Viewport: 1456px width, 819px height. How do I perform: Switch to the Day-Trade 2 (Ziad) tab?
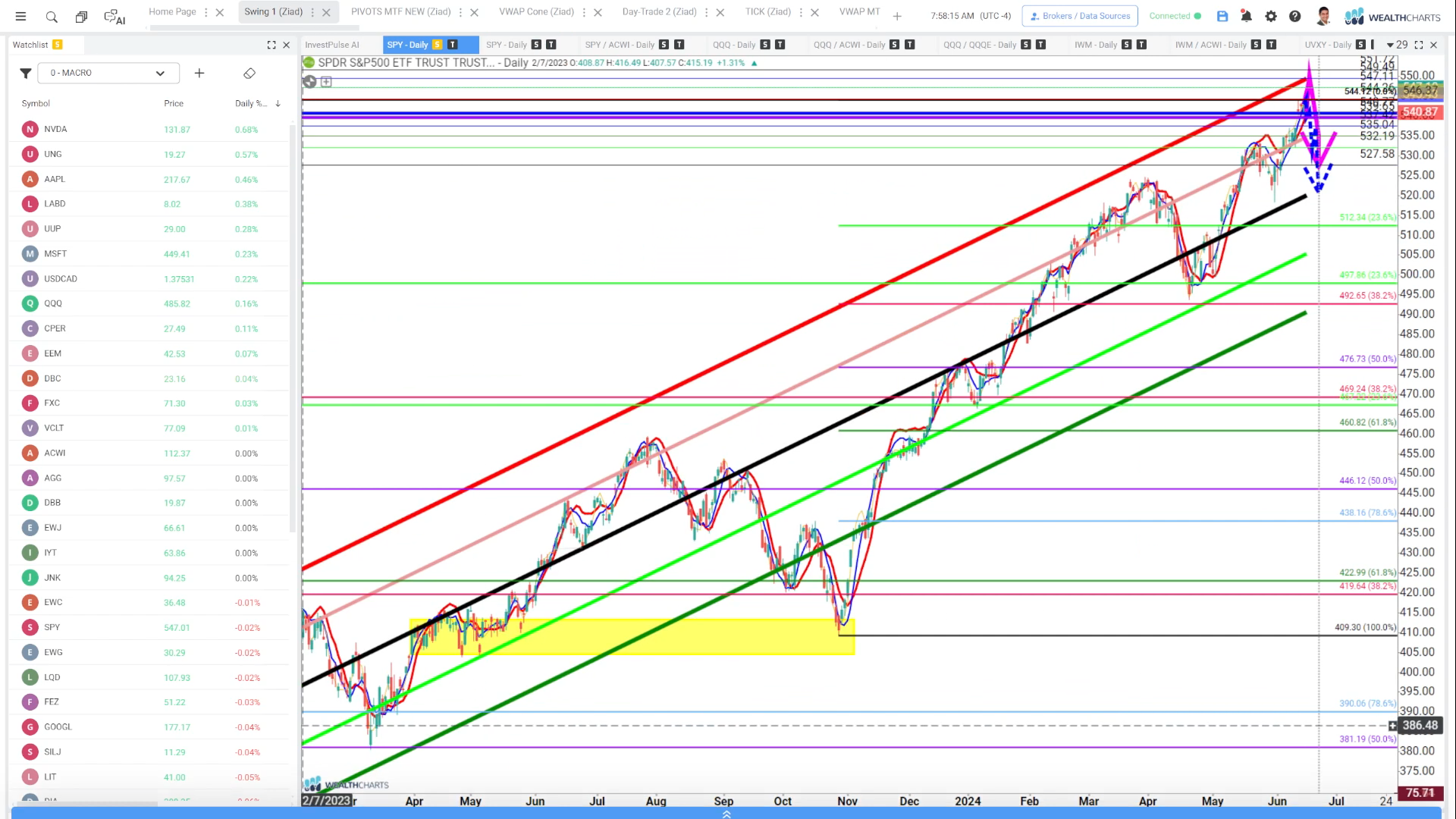point(659,12)
